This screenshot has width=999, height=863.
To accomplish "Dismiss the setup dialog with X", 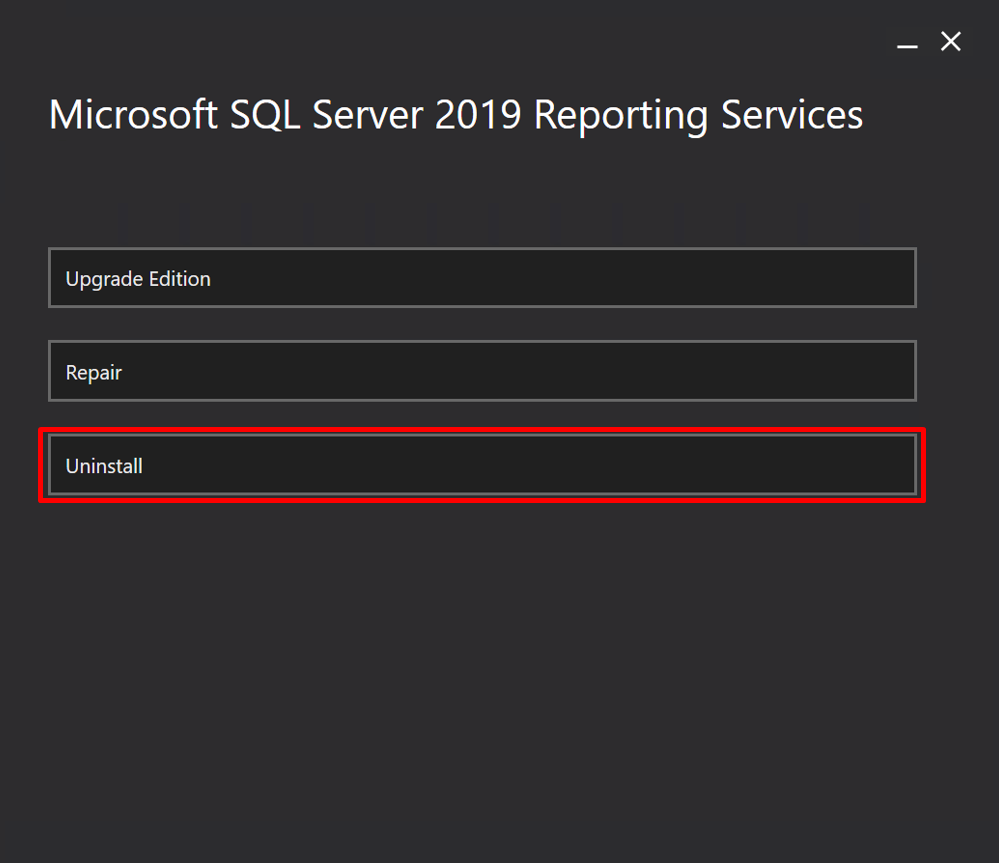I will click(x=951, y=42).
